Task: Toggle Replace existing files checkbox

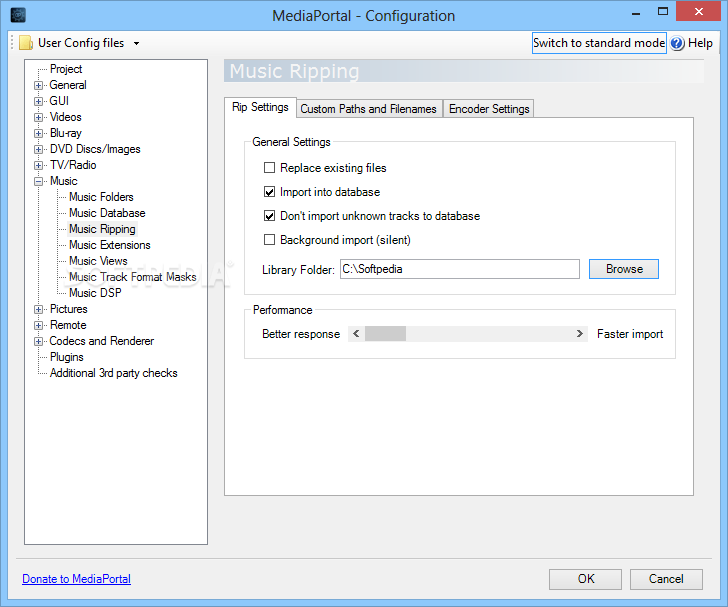Action: tap(269, 168)
